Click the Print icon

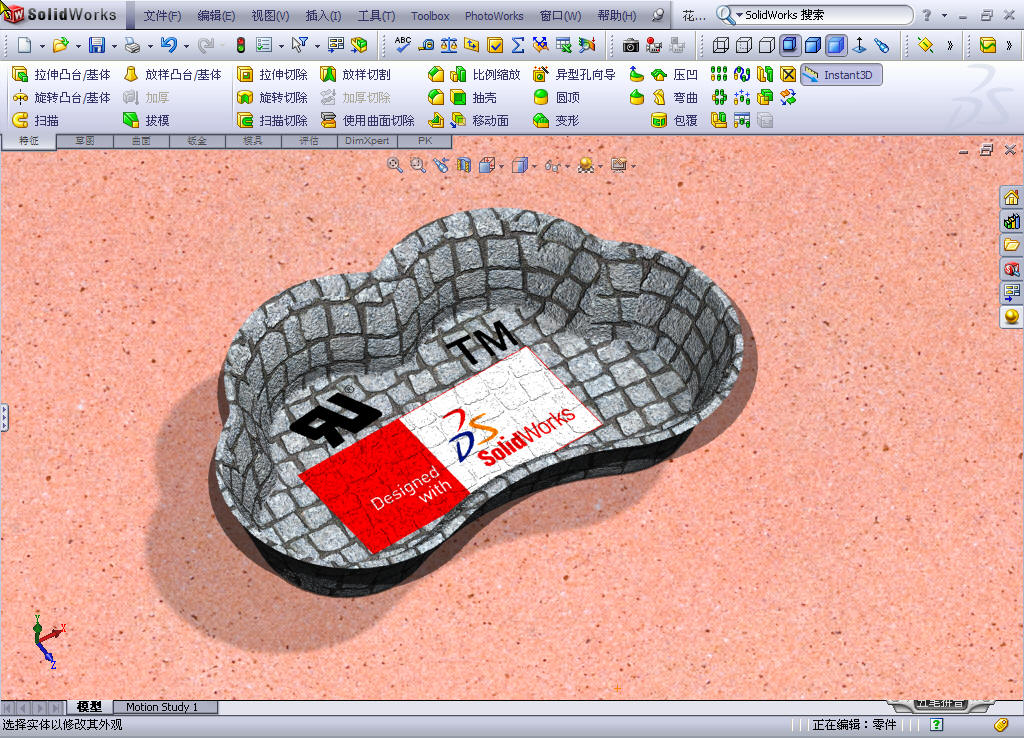click(133, 45)
